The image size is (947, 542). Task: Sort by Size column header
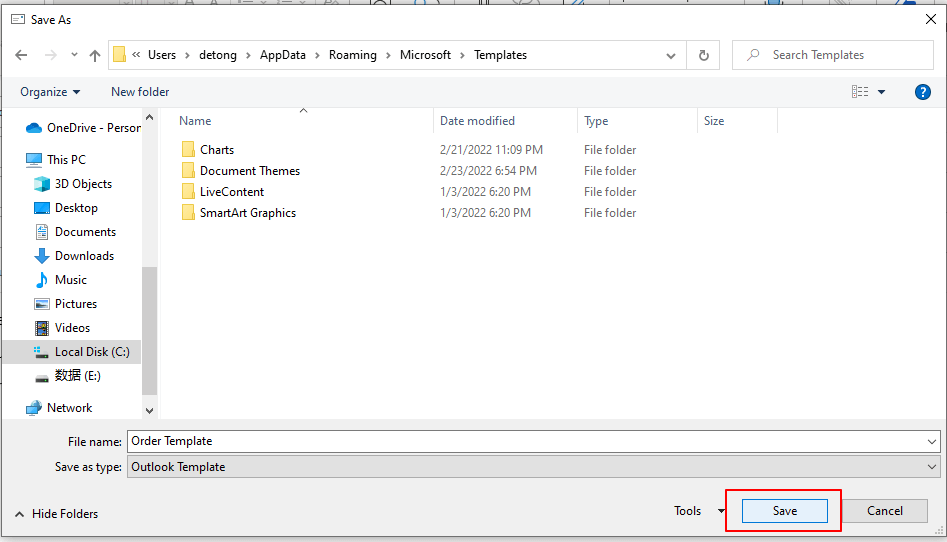pos(714,121)
